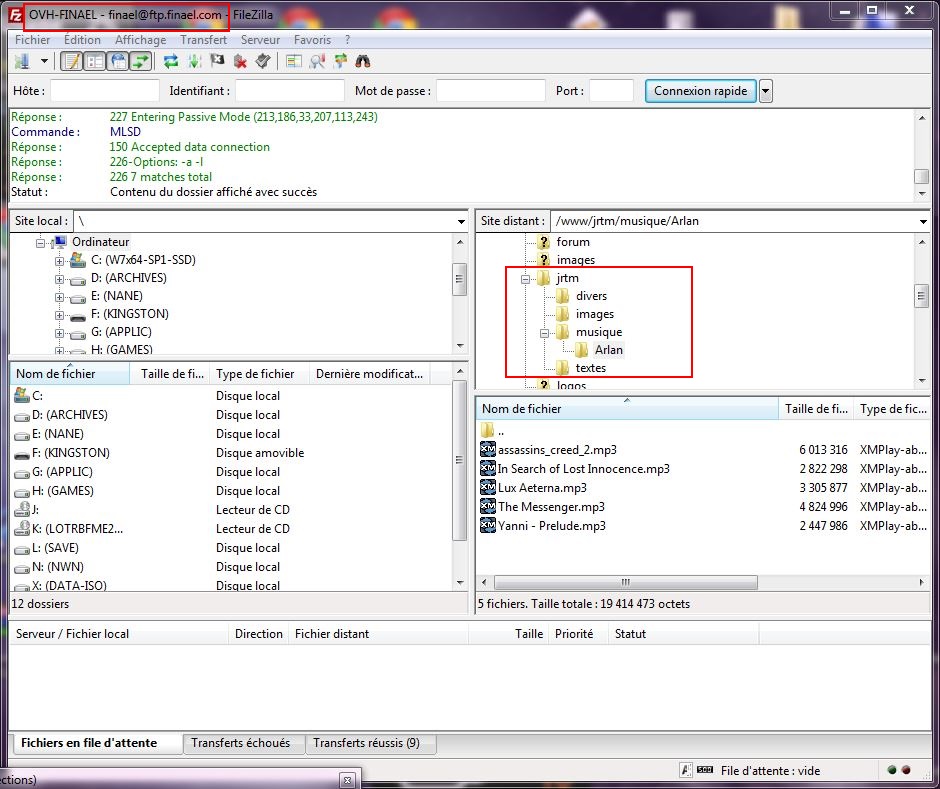Image resolution: width=940 pixels, height=789 pixels.
Task: Switch to Transferts échoués tab
Action: [x=240, y=743]
